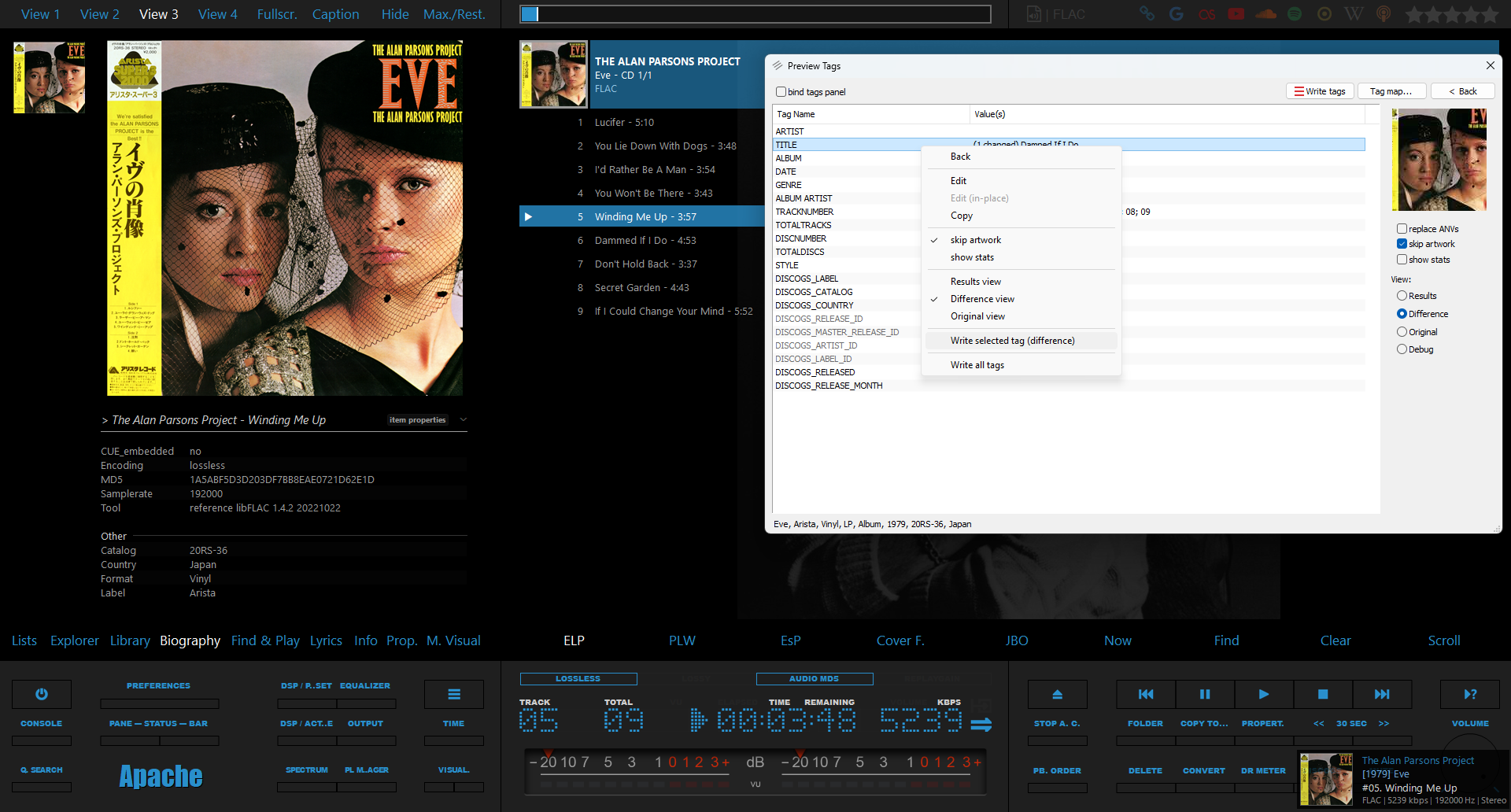Click the random playback button above Volume
Screen dimensions: 1511x812
point(1470,694)
